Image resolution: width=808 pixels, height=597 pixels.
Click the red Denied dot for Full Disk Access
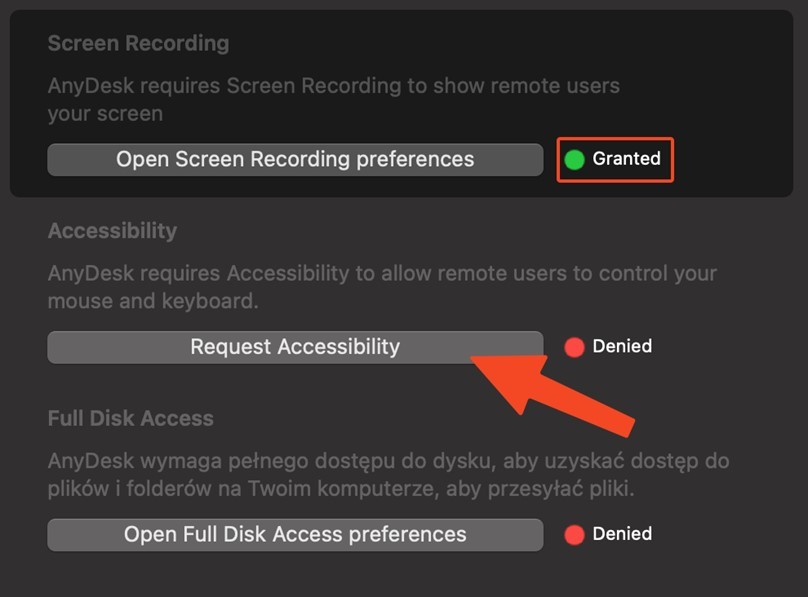point(574,534)
